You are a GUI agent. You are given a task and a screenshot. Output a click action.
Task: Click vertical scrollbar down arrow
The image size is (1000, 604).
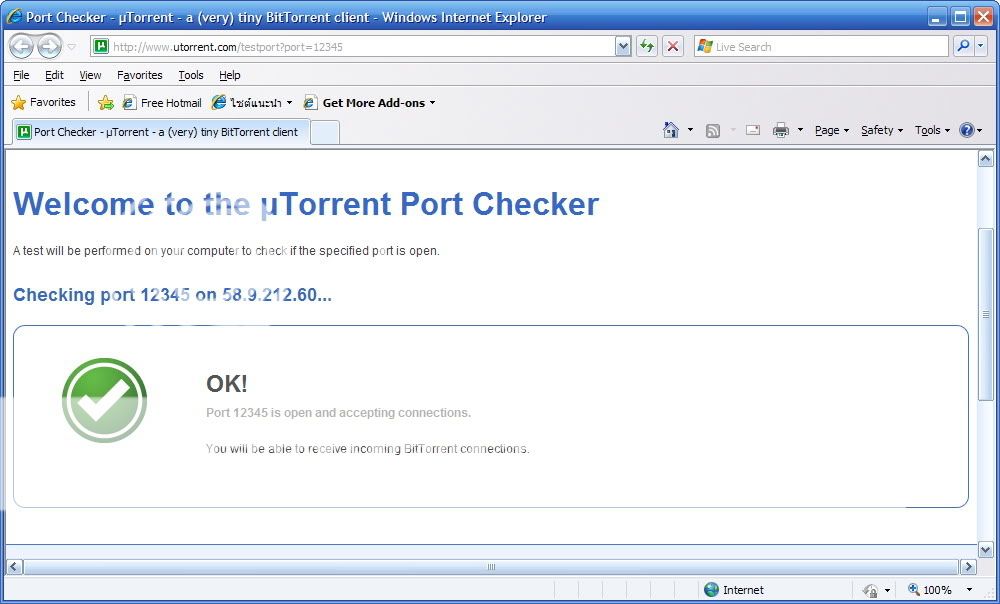(x=985, y=549)
